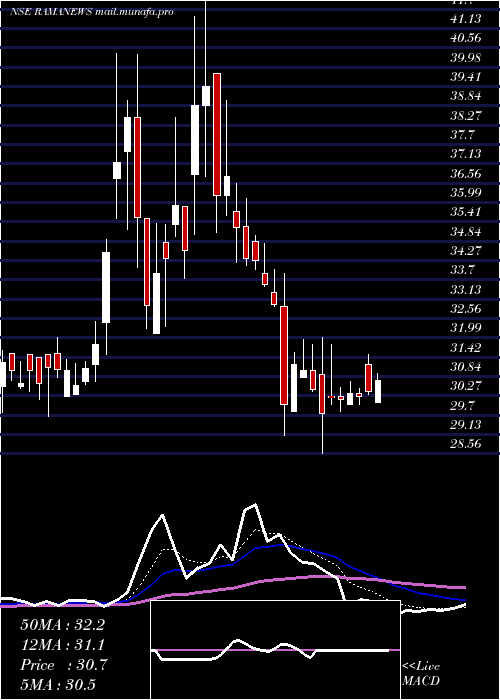Click the NSE RAMANEWS mail.munafa.pro chart title
This screenshot has height=700, width=500.
(x=91, y=12)
